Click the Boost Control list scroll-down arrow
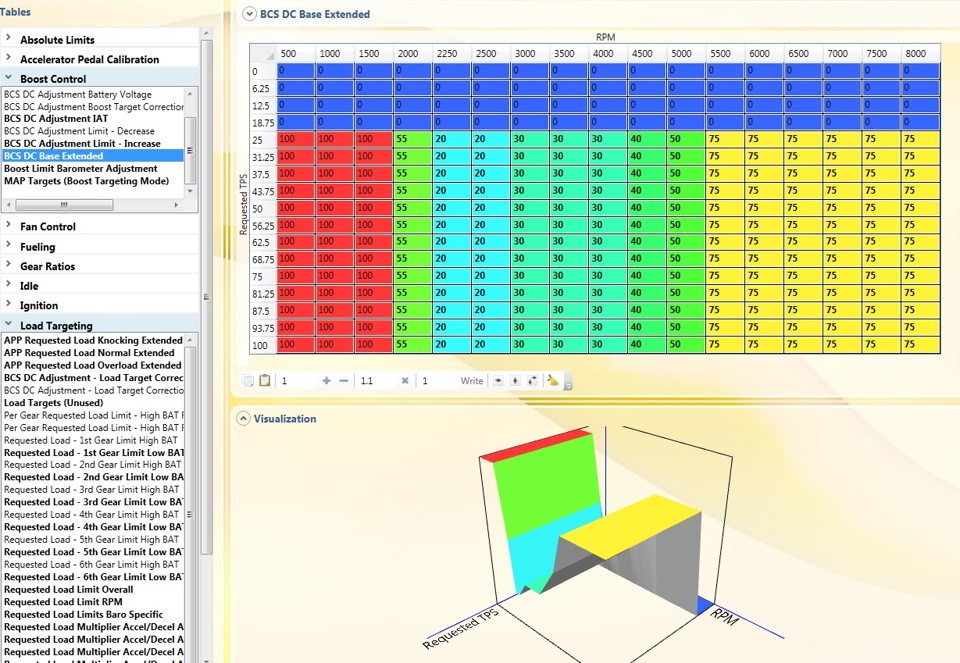This screenshot has width=960, height=663. (x=190, y=192)
